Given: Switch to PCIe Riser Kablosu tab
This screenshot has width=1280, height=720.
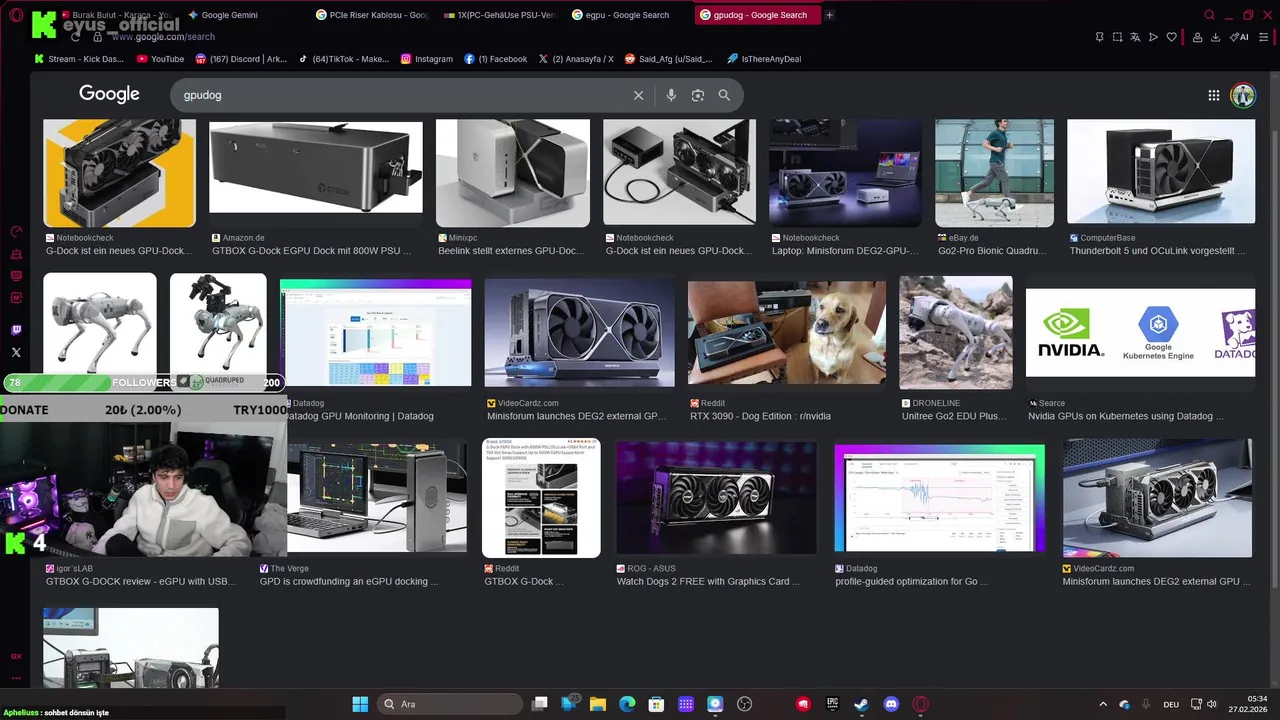Looking at the screenshot, I should (x=372, y=15).
